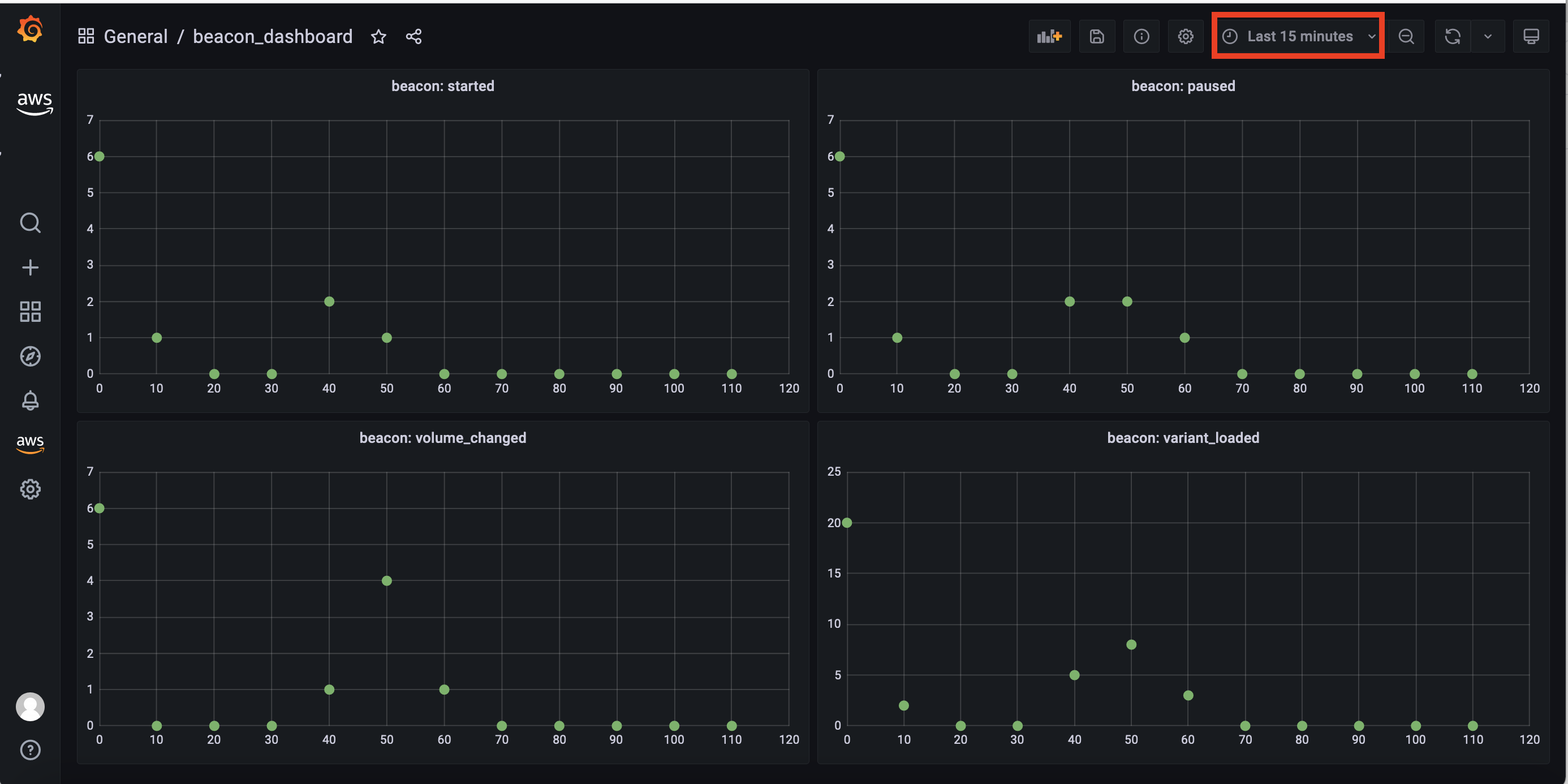Open the 'beacon: started' panel title menu

pos(442,86)
